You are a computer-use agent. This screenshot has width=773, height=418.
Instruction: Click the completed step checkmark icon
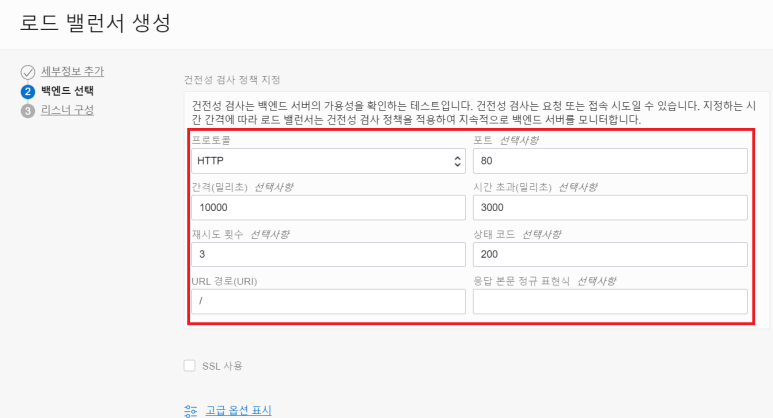point(28,72)
